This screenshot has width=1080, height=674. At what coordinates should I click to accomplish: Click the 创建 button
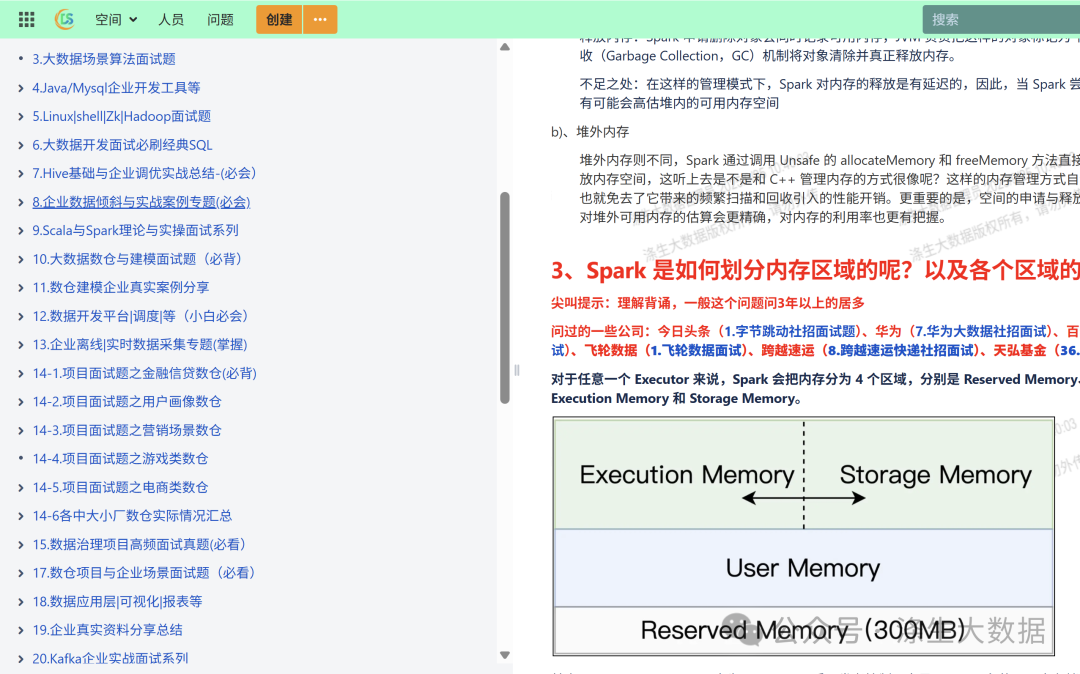(277, 18)
